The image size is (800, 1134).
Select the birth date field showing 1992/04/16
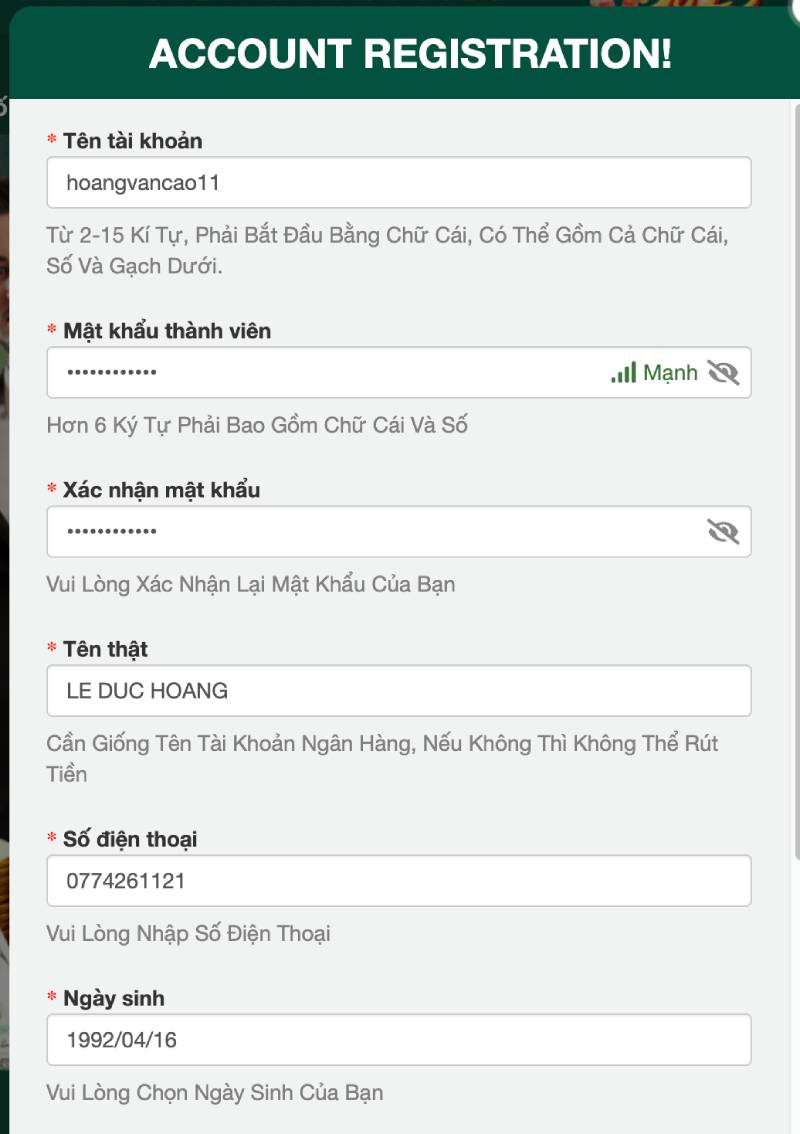tap(398, 1039)
